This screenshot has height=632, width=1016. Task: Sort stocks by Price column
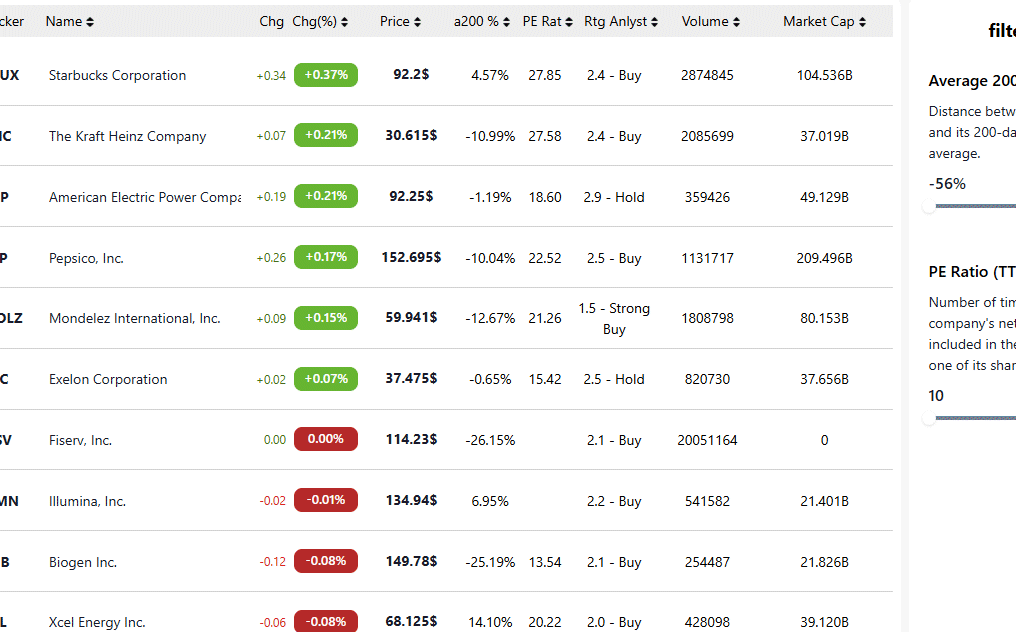pos(400,22)
